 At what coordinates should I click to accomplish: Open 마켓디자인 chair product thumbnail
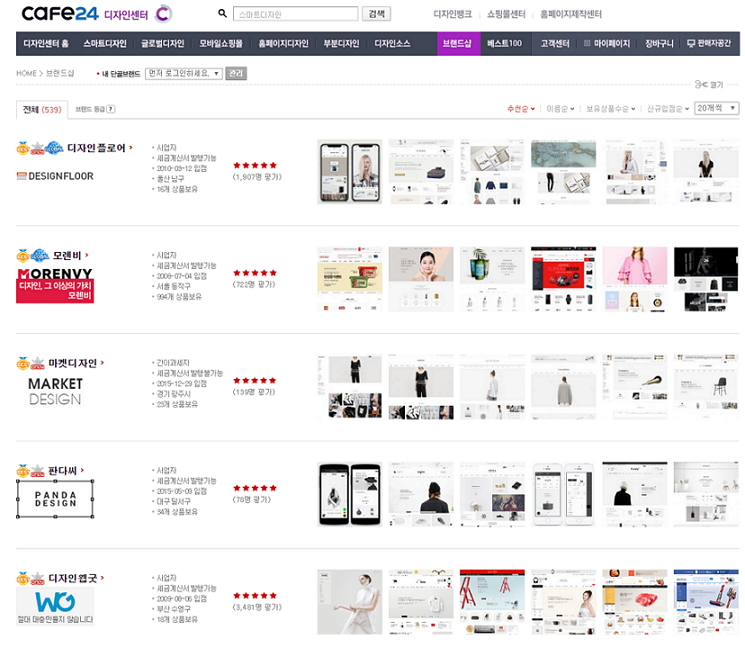click(x=706, y=387)
